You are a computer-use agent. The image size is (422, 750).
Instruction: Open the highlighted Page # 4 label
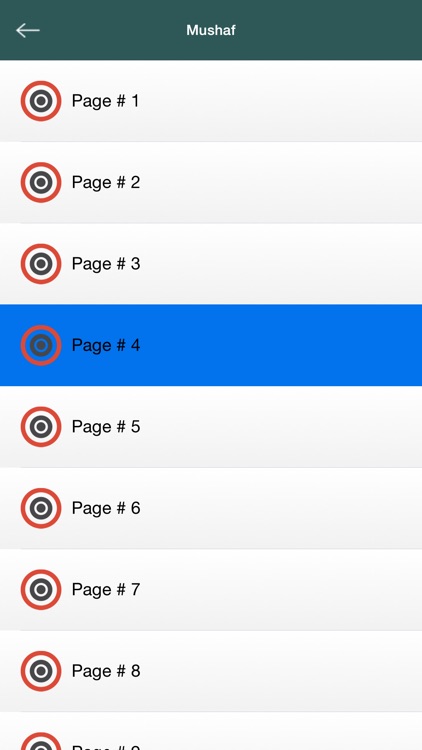pos(106,345)
